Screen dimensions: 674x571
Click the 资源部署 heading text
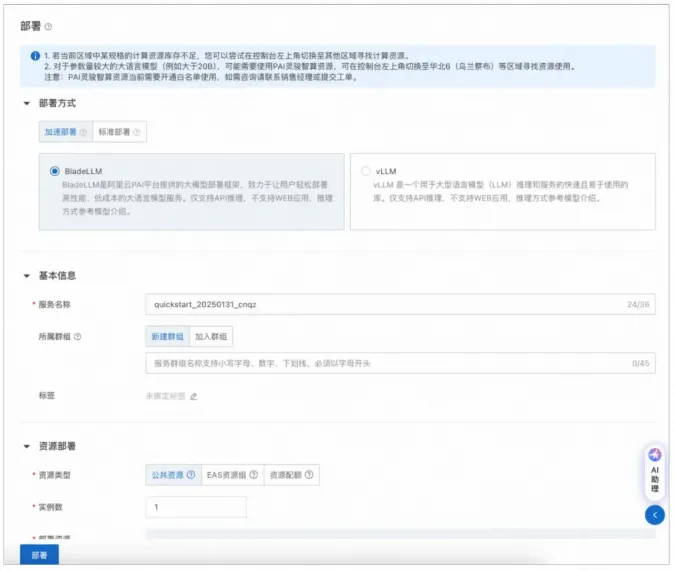click(57, 446)
